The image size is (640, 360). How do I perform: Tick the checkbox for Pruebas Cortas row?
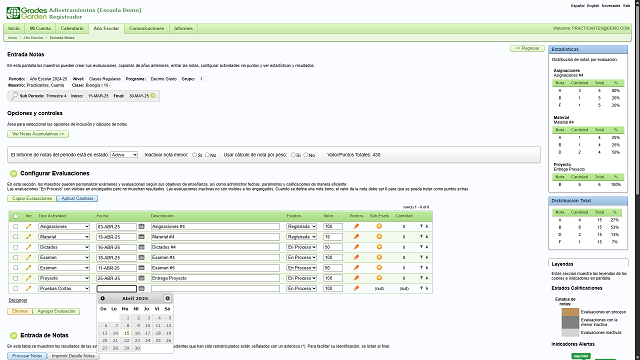(x=16, y=289)
